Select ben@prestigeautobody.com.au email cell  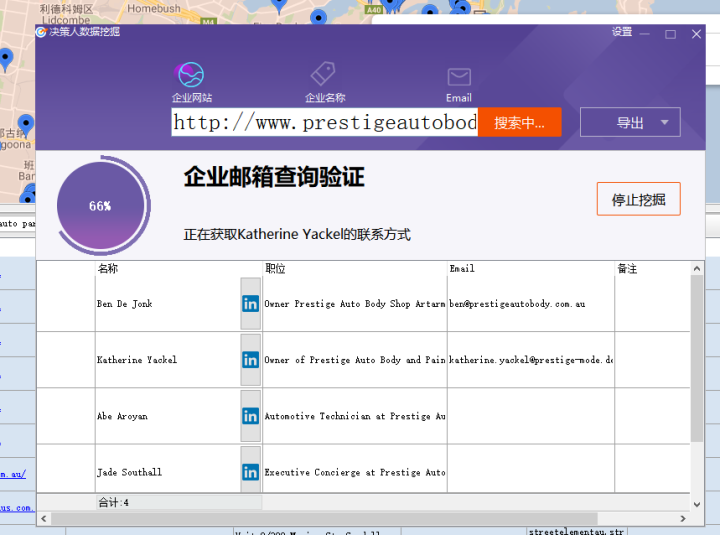531,304
